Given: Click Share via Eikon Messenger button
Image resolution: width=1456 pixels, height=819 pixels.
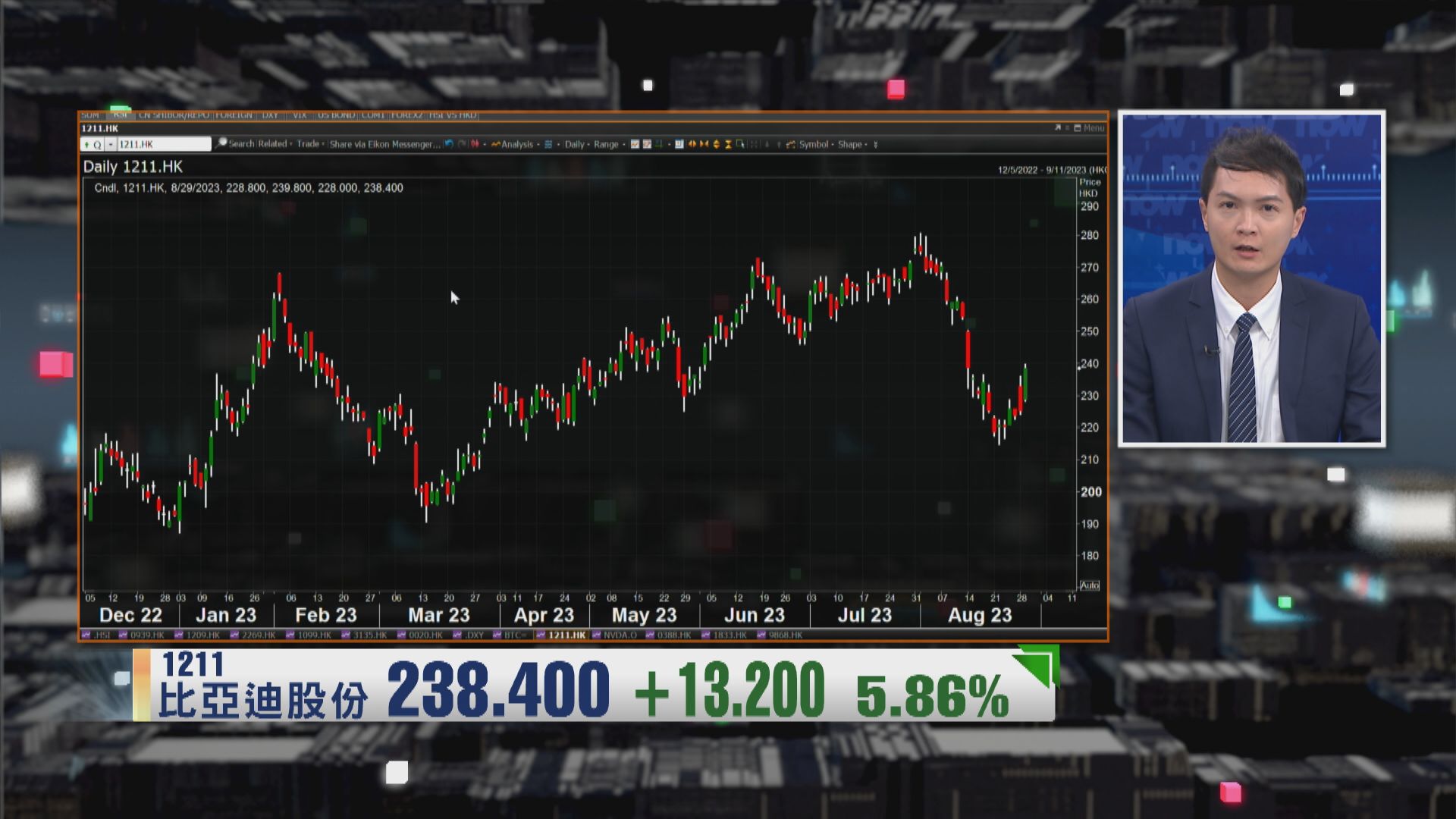Looking at the screenshot, I should (384, 144).
